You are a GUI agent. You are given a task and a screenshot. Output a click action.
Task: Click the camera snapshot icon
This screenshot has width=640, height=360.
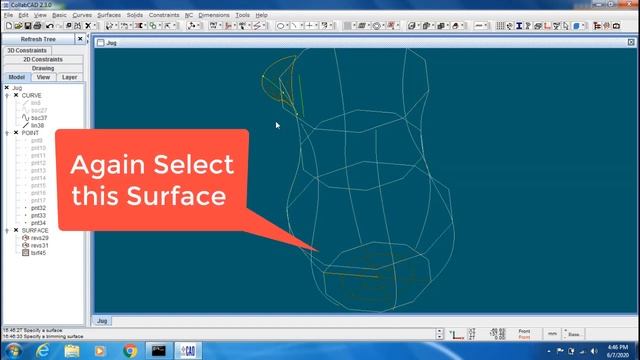coord(616,26)
